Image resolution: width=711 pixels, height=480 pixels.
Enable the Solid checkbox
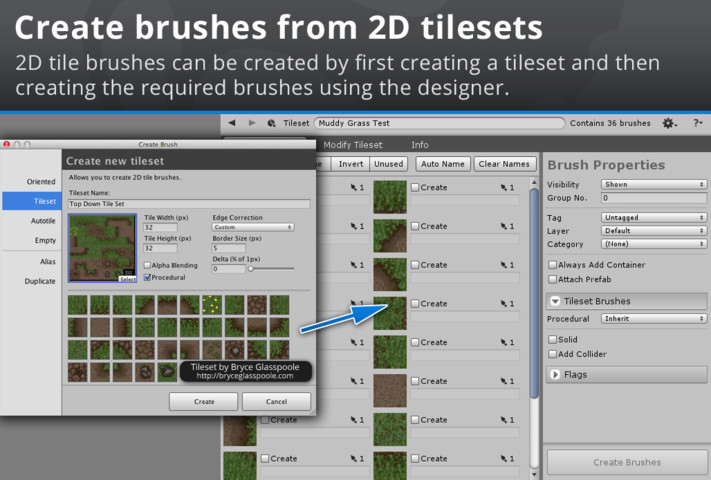pyautogui.click(x=552, y=339)
